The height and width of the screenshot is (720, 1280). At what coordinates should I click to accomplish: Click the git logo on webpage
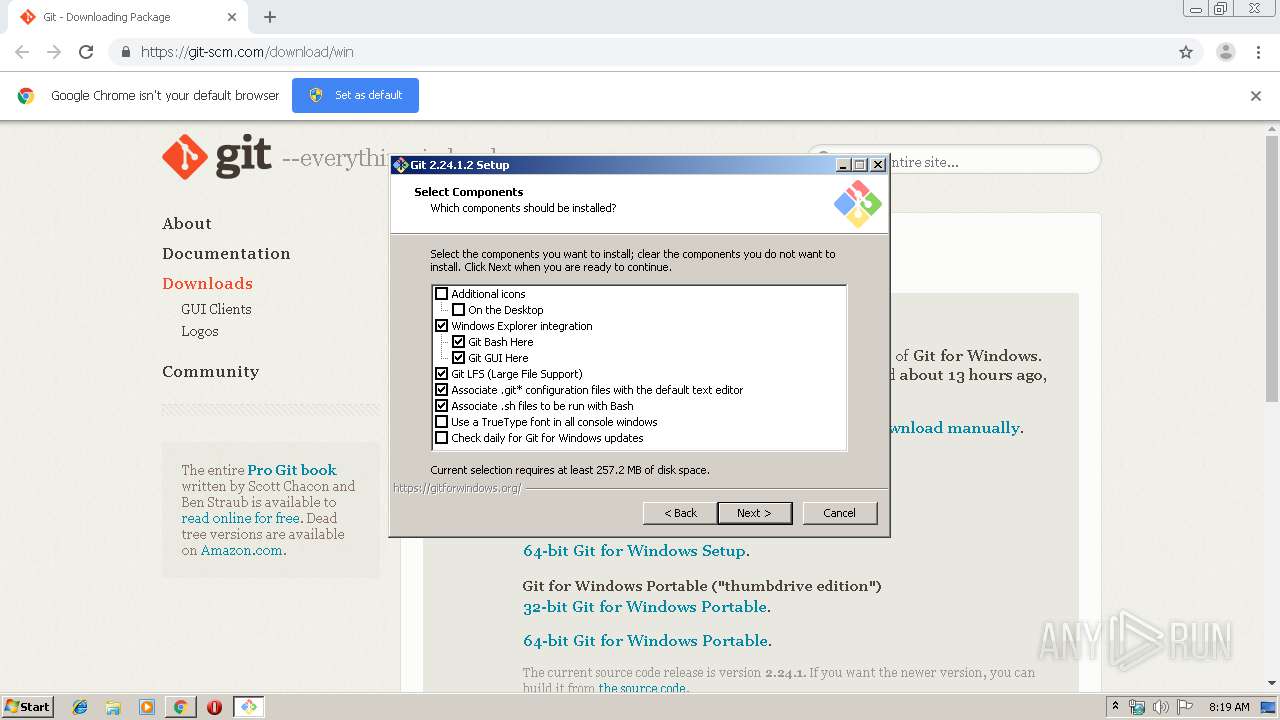click(x=217, y=157)
